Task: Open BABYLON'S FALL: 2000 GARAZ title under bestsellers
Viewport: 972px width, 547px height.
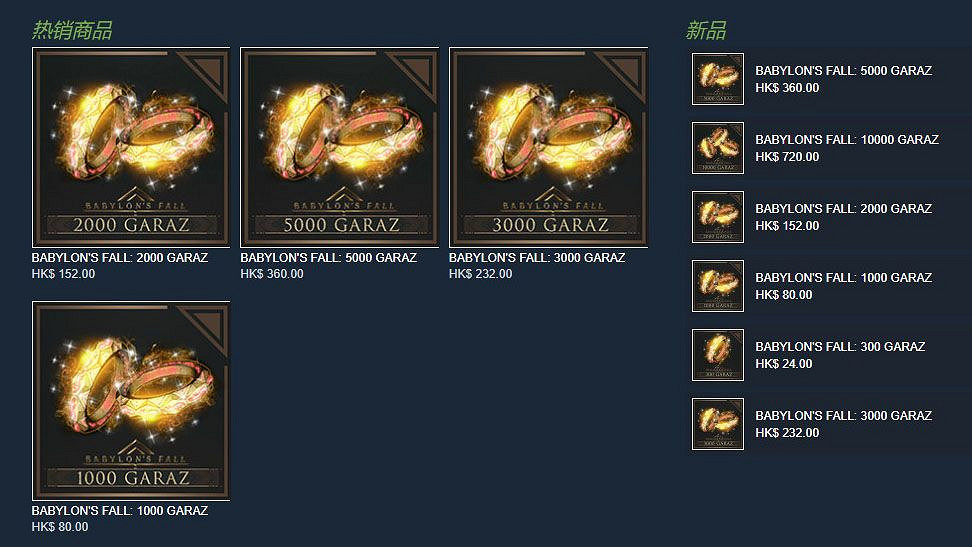Action: 120,257
